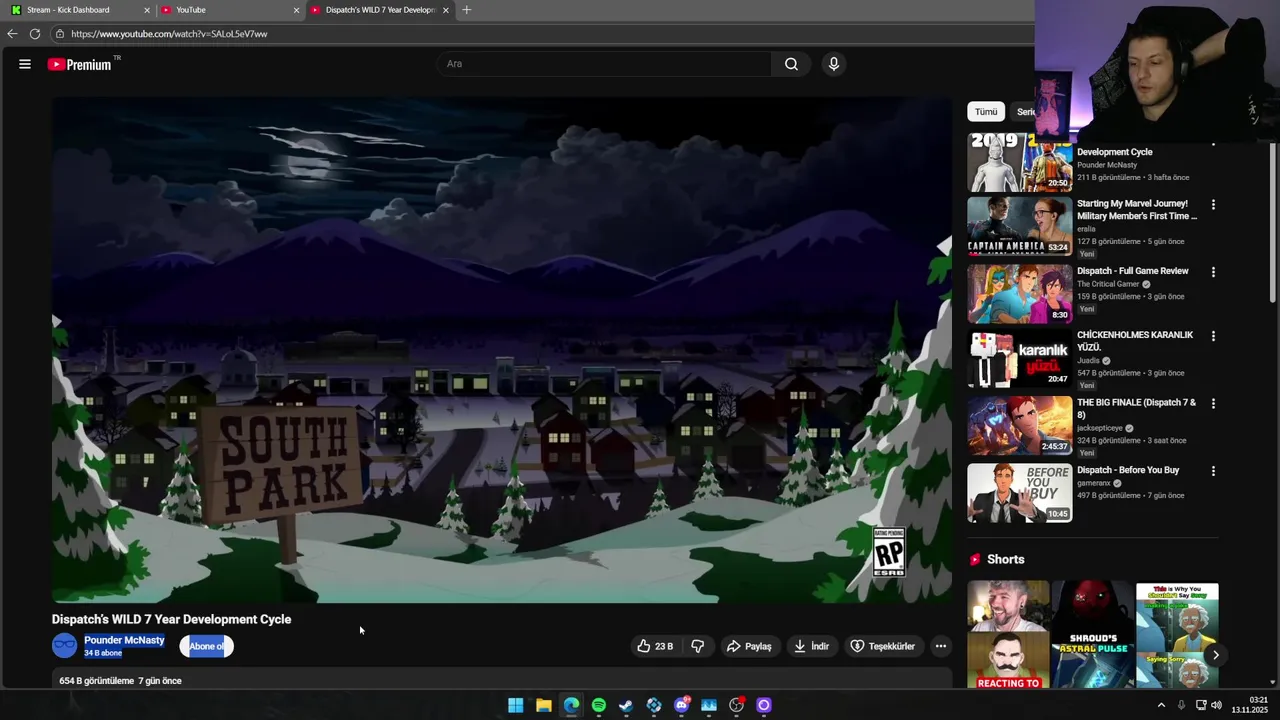Viewport: 1280px width, 720px height.
Task: Switch to the YouTube tab
Action: 228,10
